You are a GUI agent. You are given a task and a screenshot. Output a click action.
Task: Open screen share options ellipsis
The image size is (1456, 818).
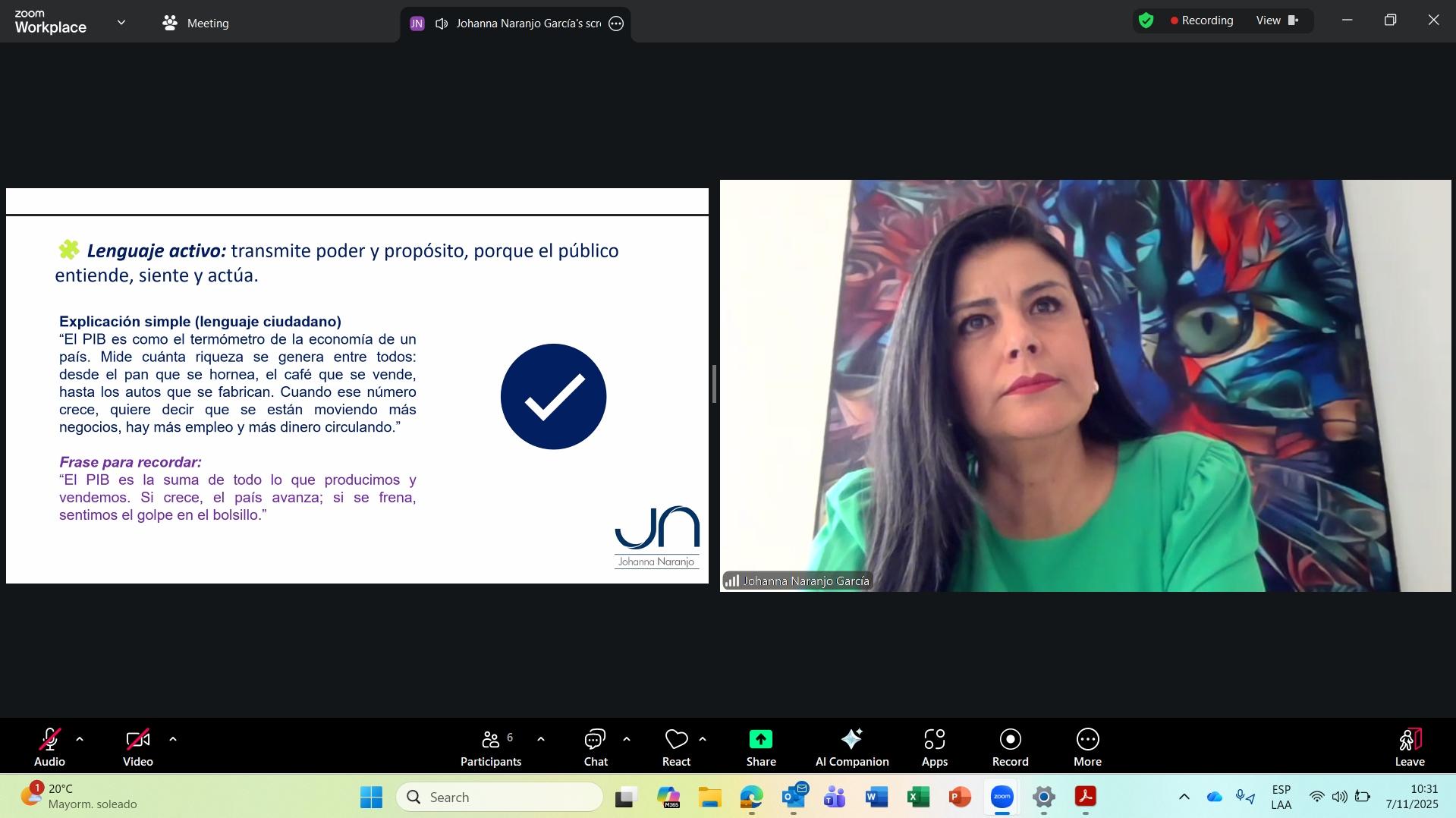click(x=616, y=24)
